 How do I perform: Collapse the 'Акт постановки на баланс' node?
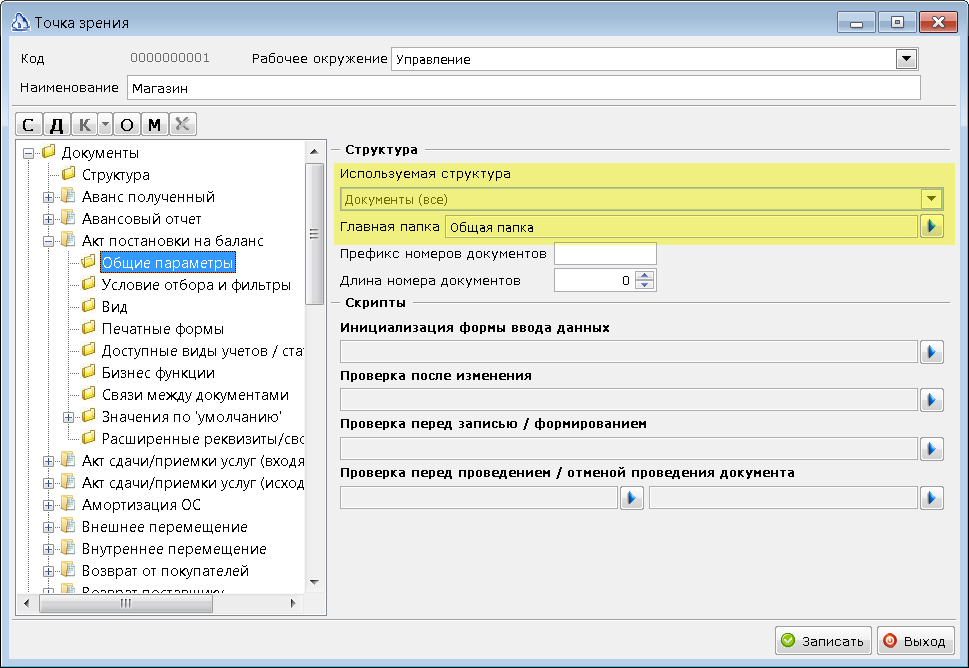coord(48,242)
